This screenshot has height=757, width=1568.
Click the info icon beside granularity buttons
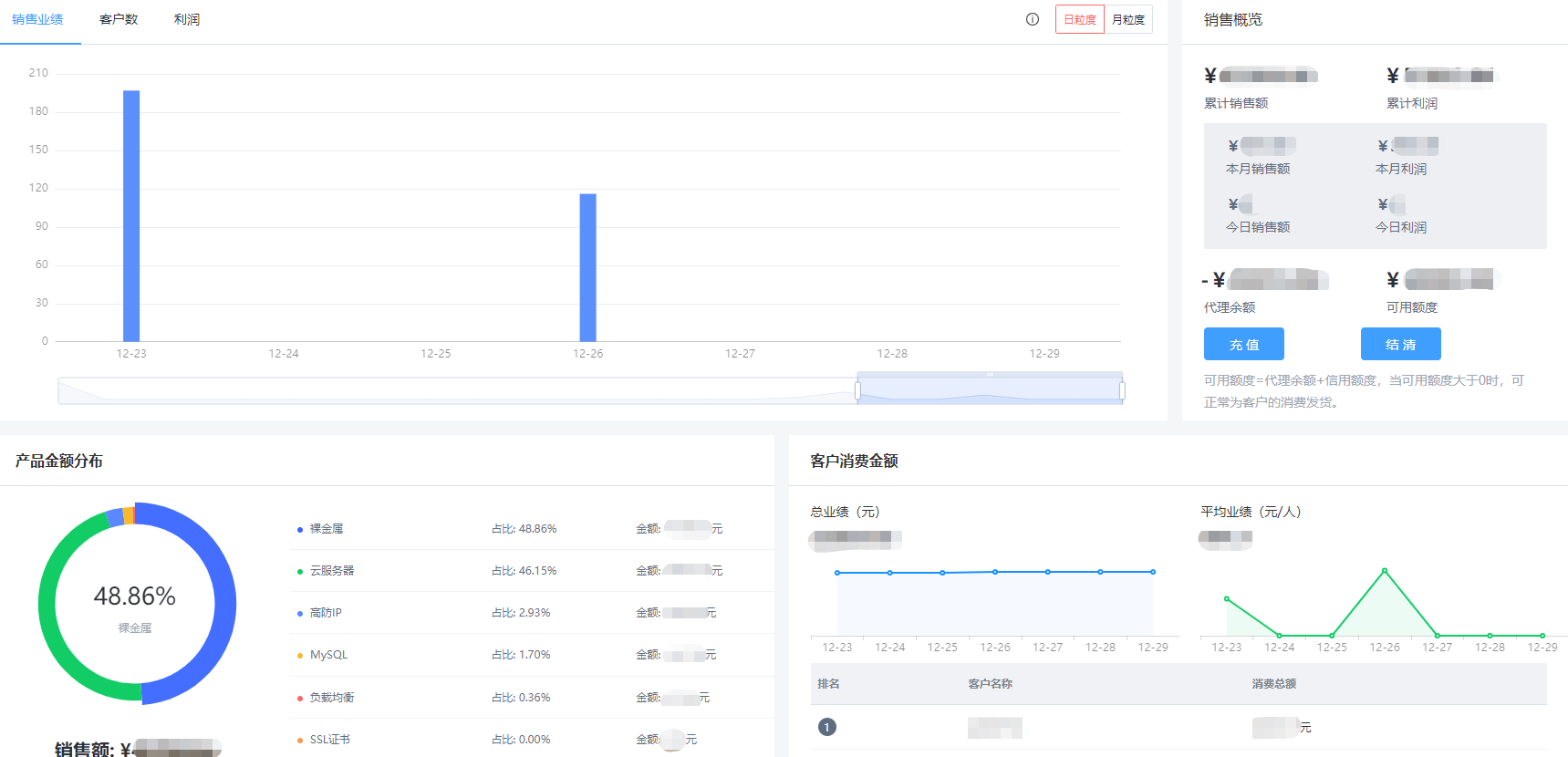pos(1033,19)
